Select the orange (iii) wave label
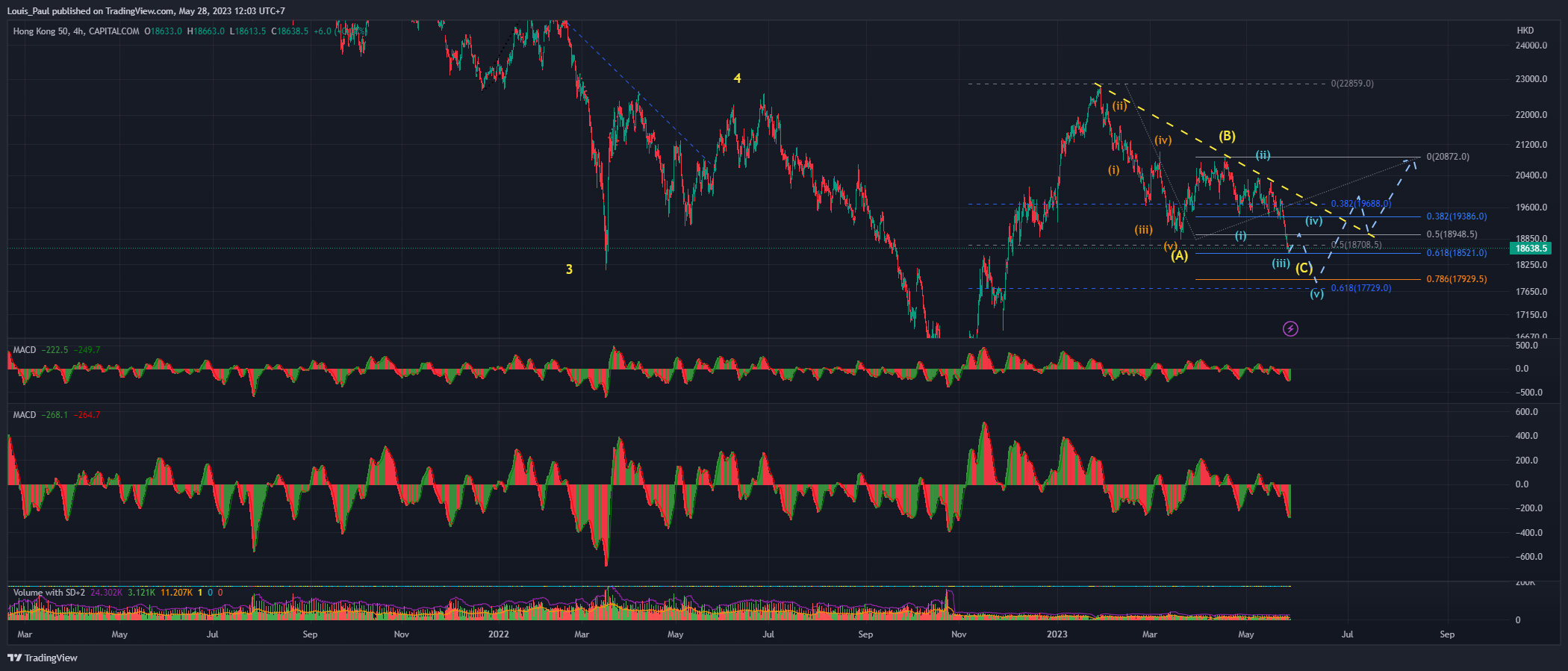Viewport: 1568px width, 671px height. tap(1144, 230)
